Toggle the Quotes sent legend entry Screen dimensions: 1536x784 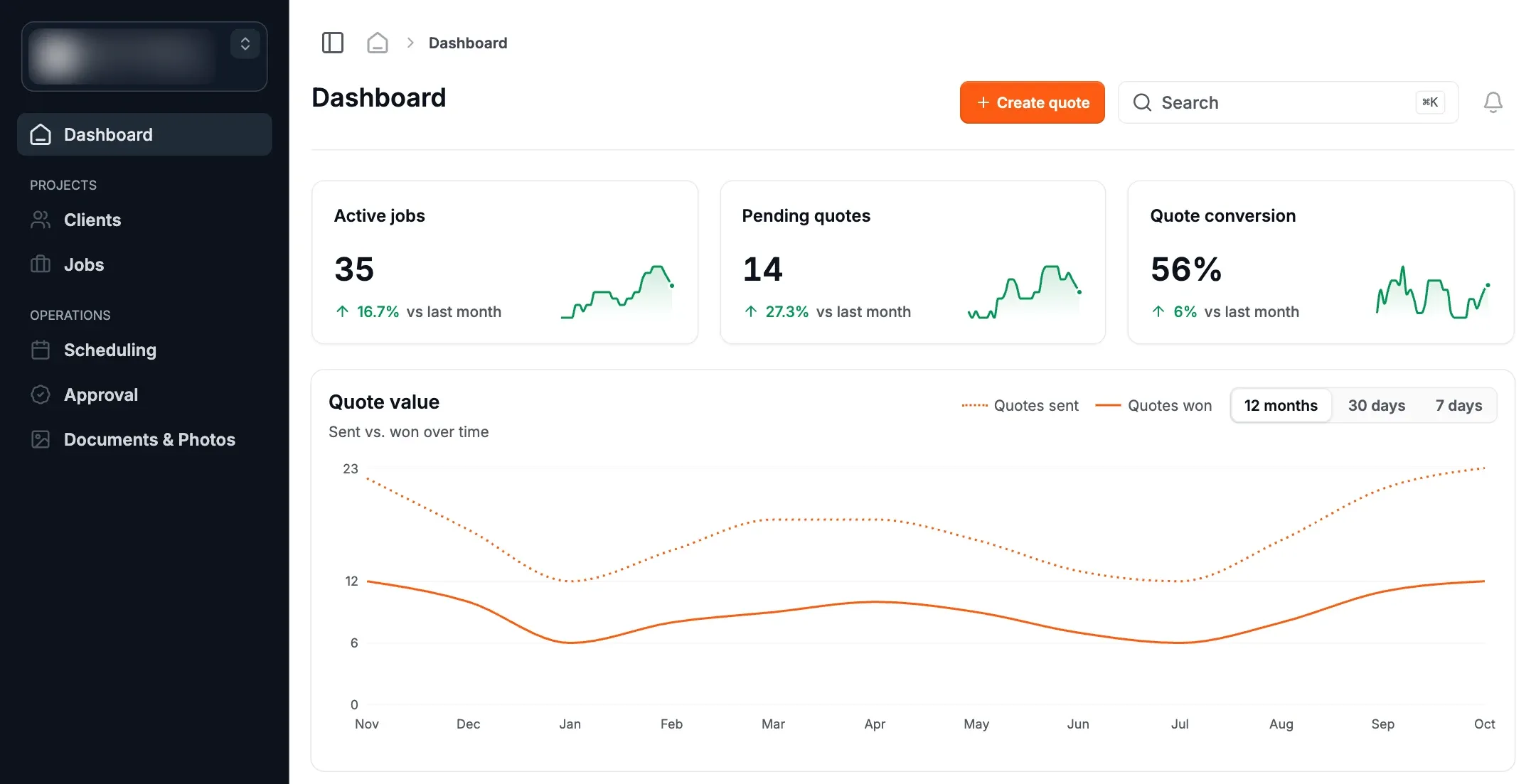tap(1020, 405)
